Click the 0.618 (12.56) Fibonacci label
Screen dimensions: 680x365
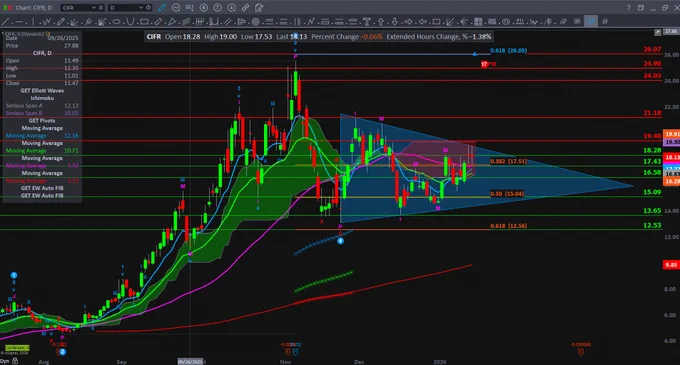click(509, 226)
